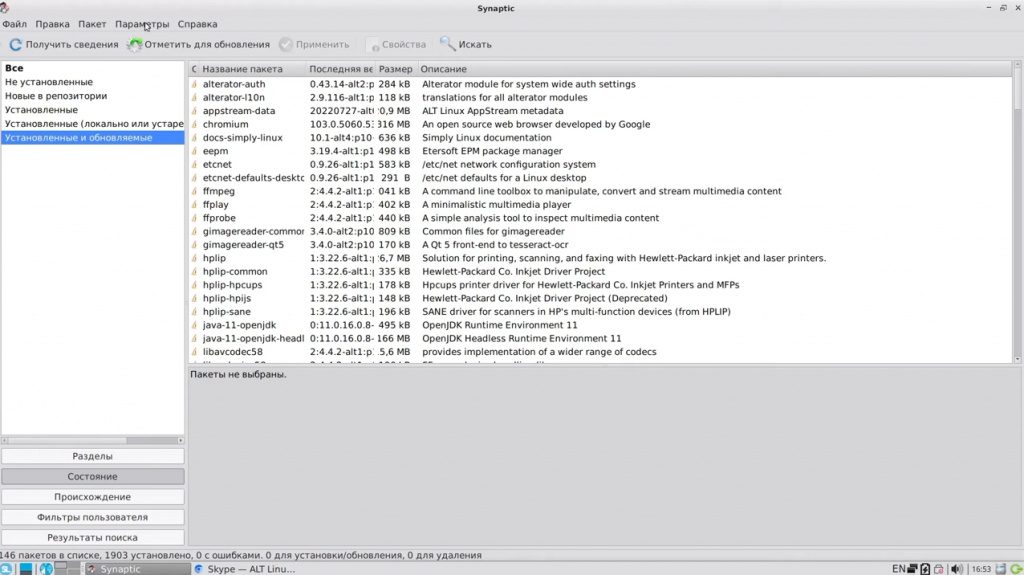Viewport: 1024px width, 575px height.
Task: Click status icon of chromium row
Action: (194, 124)
